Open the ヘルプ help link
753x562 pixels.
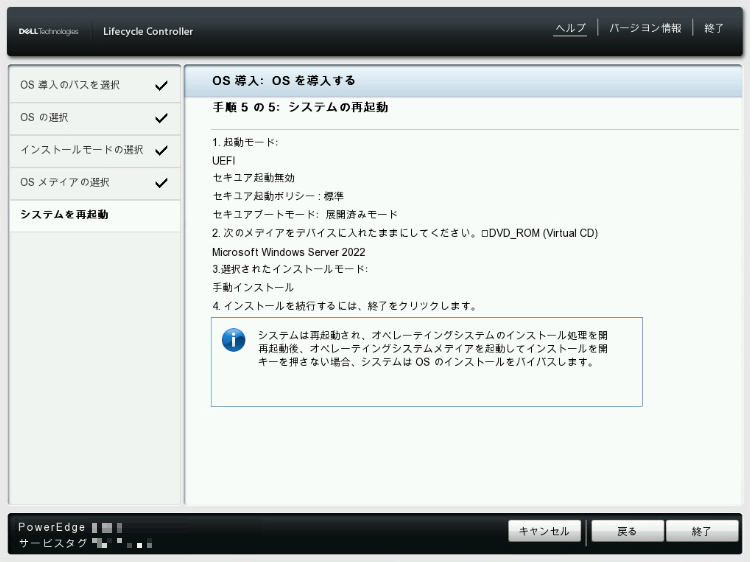[x=570, y=28]
